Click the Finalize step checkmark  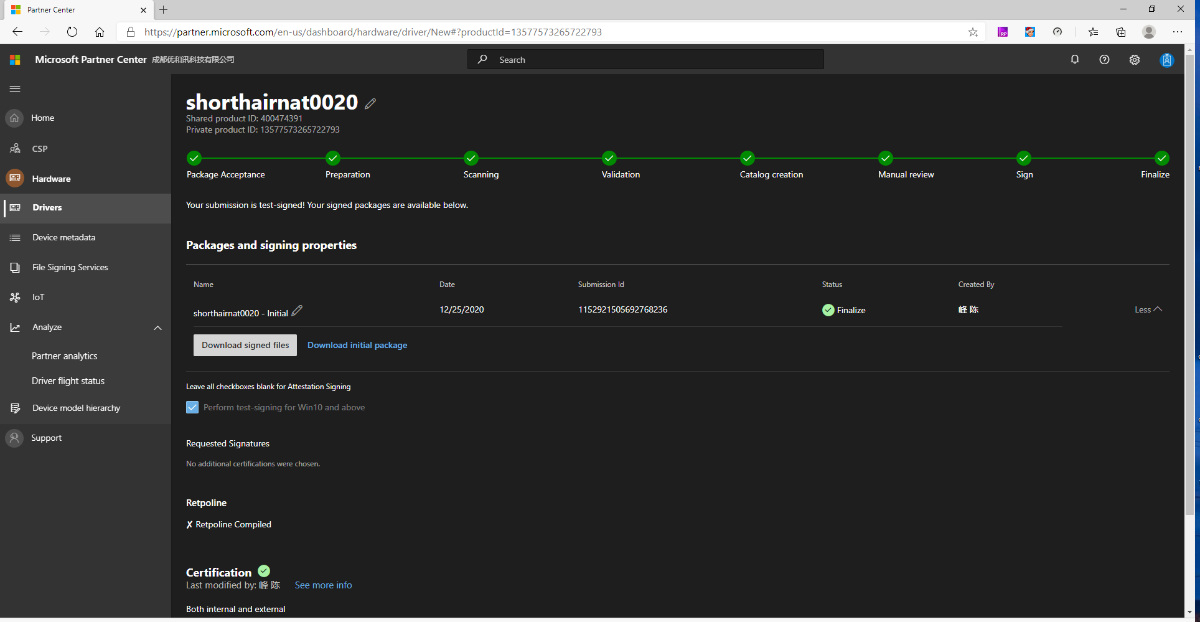pos(1162,158)
